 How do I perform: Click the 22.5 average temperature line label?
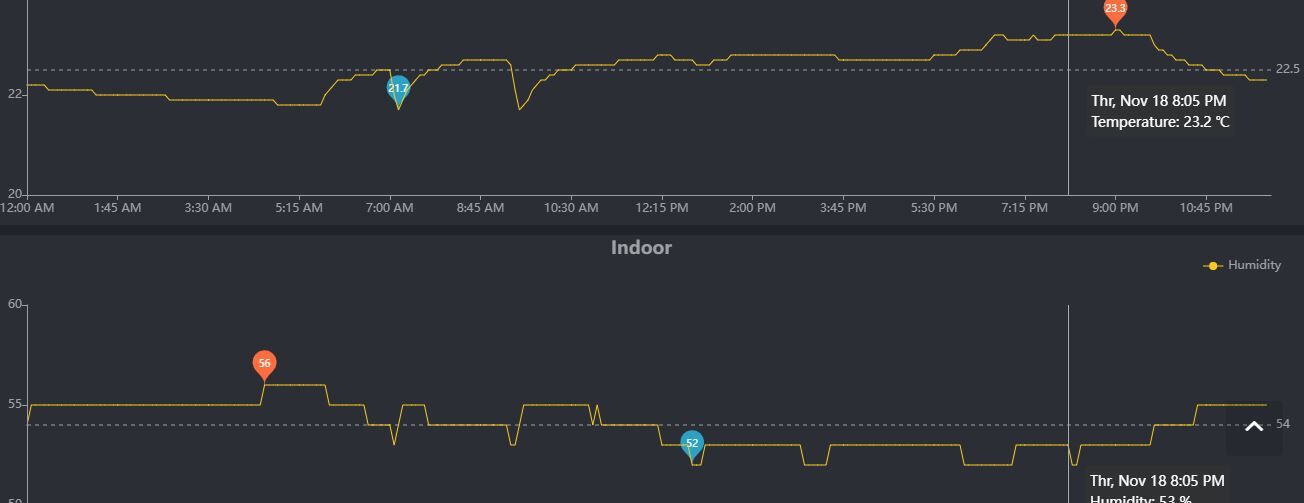(1287, 69)
